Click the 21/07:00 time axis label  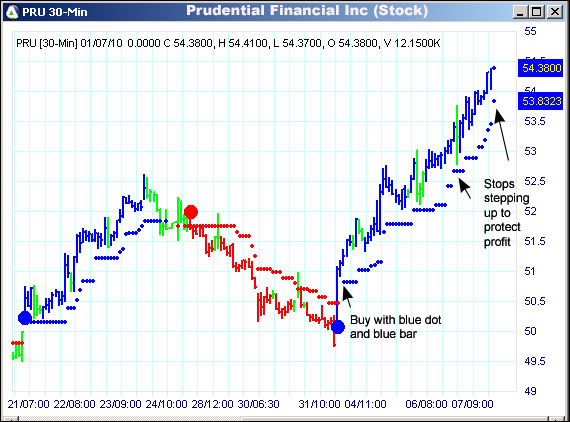coord(28,404)
